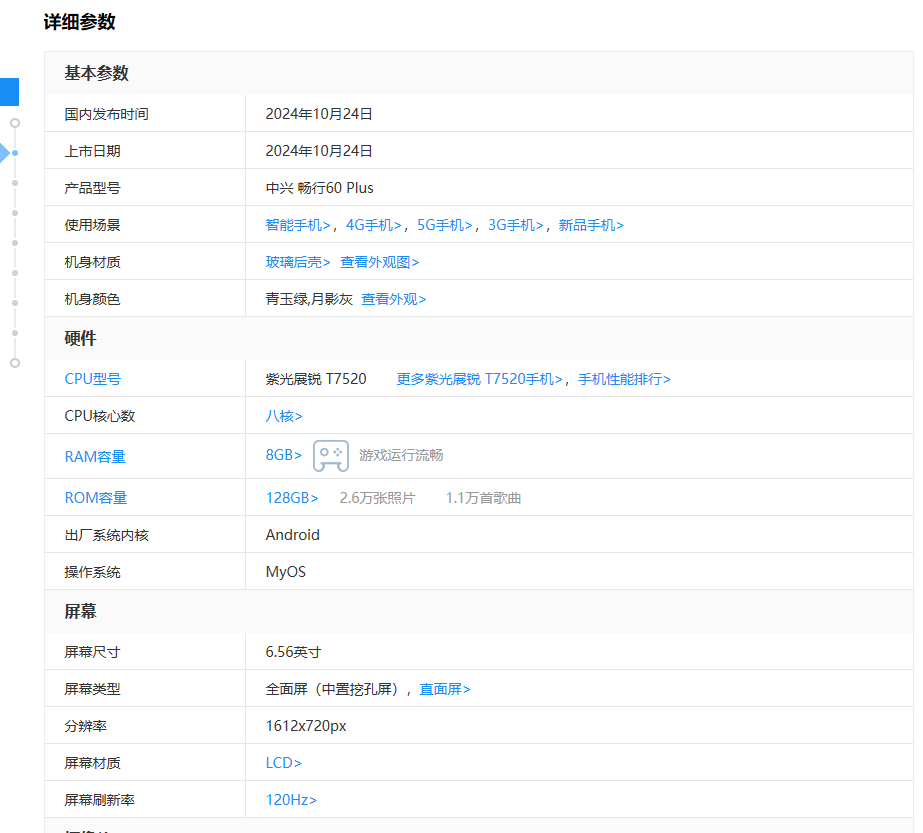This screenshot has height=833, width=923.
Task: Open 更多紫光展锐 T7520手机 link
Action: coord(479,379)
